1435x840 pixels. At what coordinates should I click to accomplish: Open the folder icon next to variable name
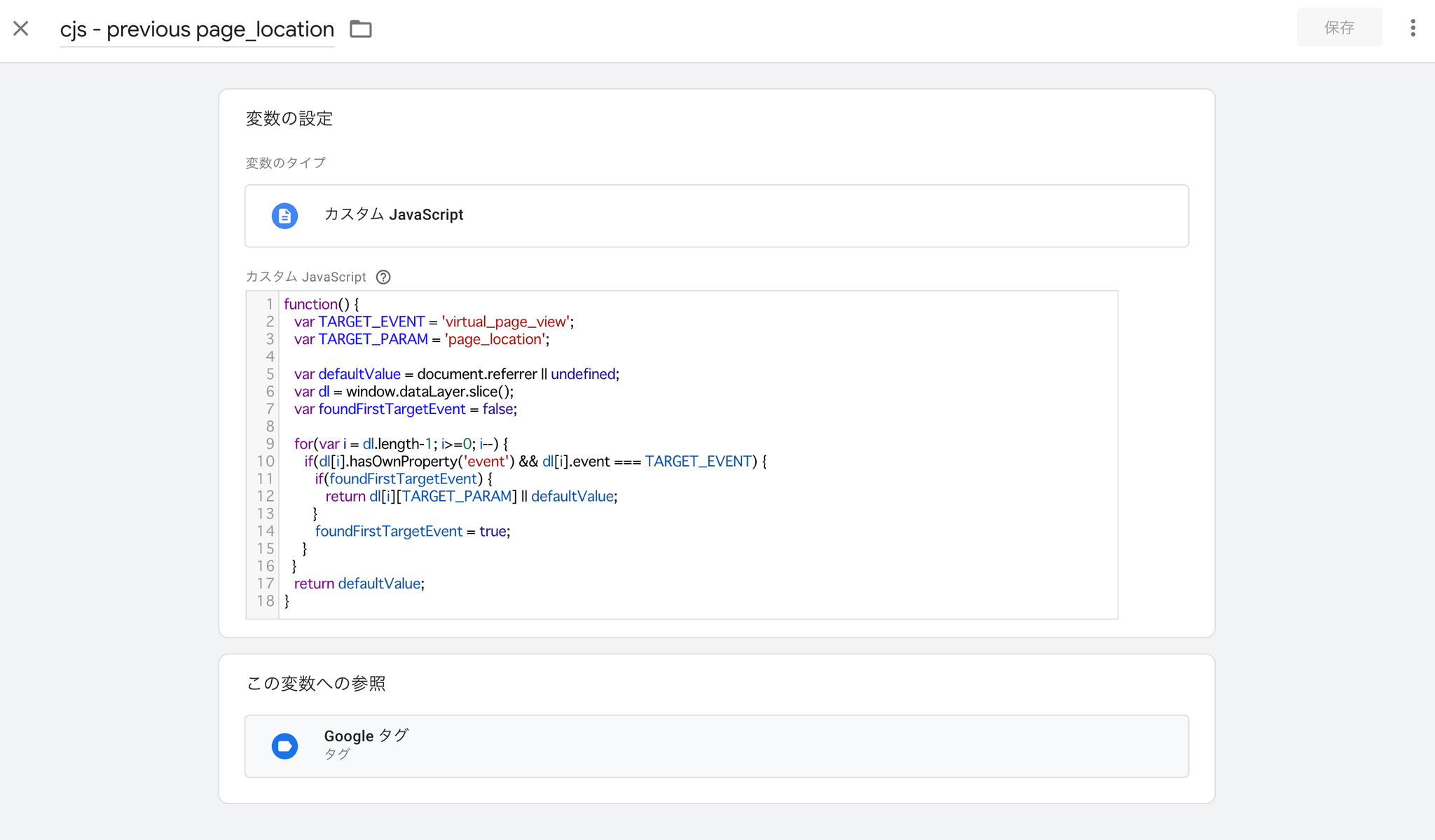tap(361, 29)
